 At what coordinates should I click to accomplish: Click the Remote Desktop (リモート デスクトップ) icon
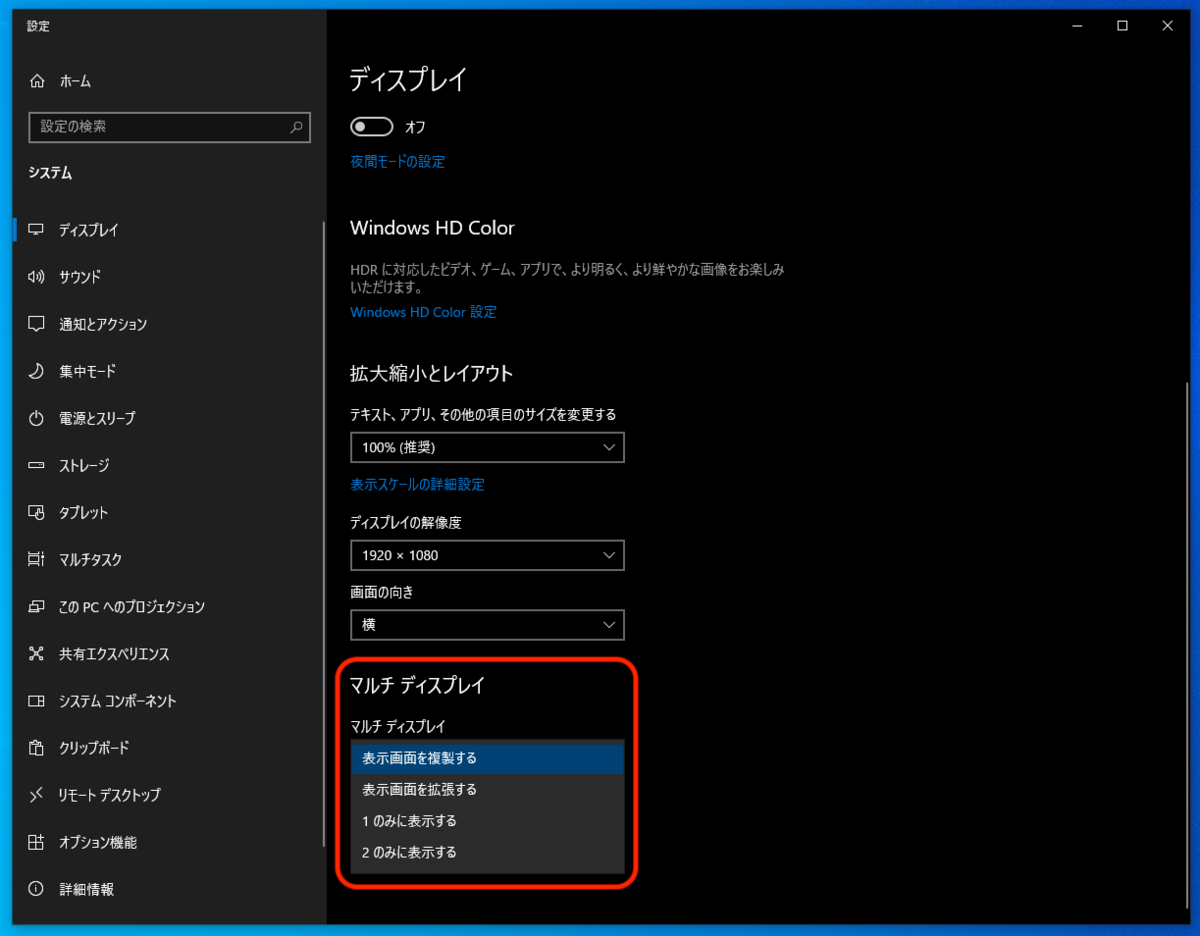37,795
